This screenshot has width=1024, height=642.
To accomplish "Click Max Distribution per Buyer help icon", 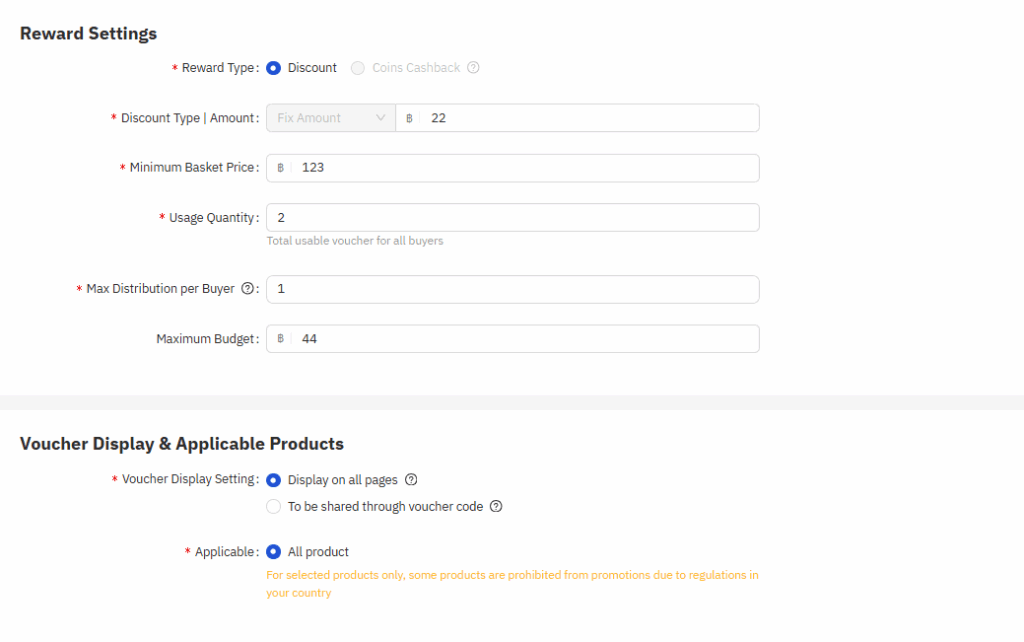I will [x=247, y=289].
